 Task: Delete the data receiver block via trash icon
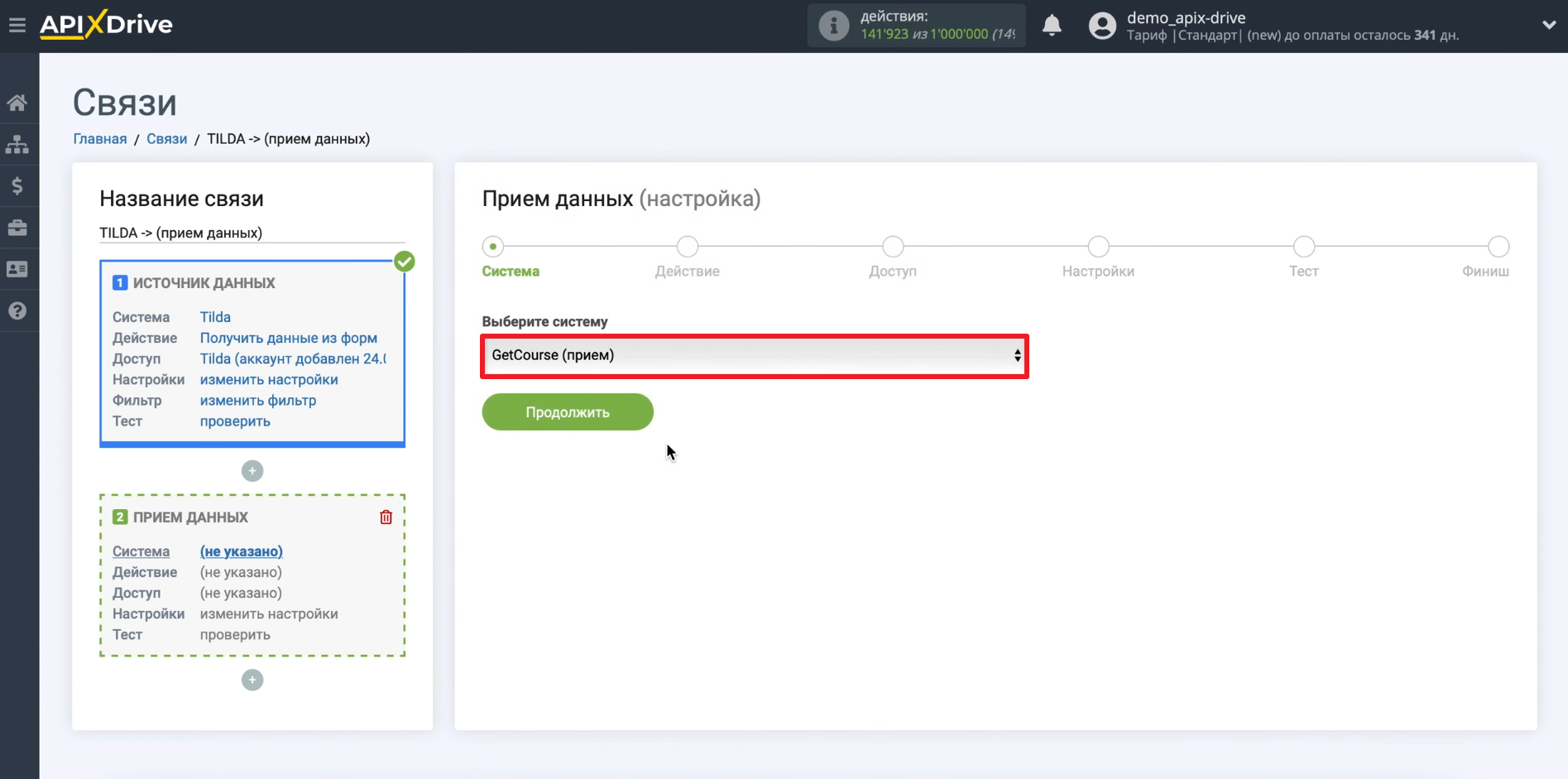pyautogui.click(x=386, y=517)
